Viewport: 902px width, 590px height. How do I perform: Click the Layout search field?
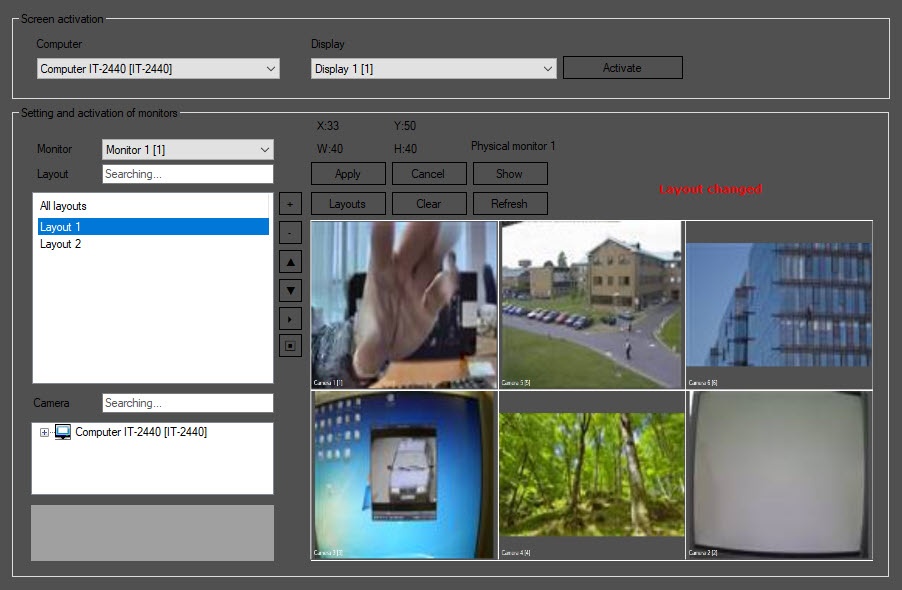pyautogui.click(x=187, y=174)
